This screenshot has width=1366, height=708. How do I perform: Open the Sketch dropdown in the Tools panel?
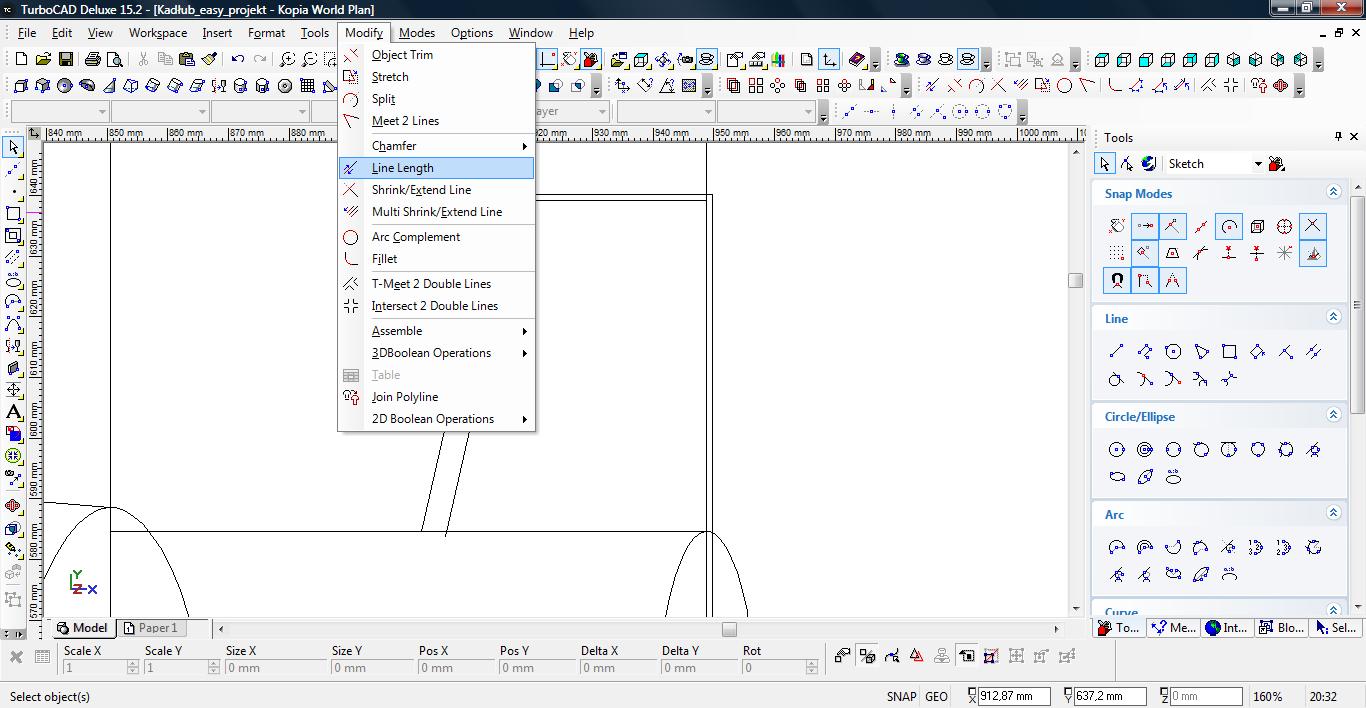pyautogui.click(x=1258, y=164)
